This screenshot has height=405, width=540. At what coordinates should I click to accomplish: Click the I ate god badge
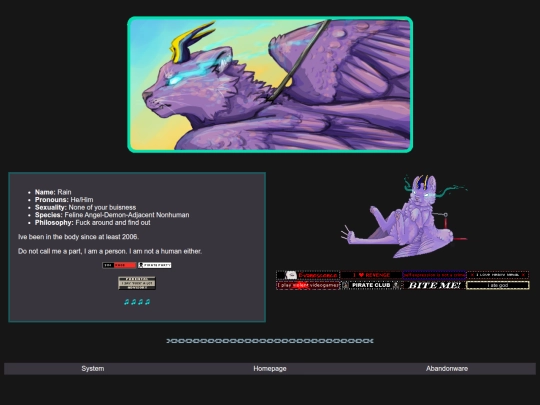[x=498, y=285]
